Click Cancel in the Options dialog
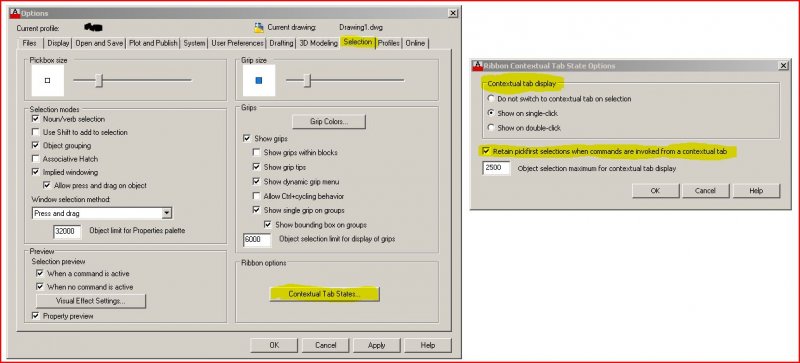Image resolution: width=800 pixels, height=363 pixels. [x=326, y=345]
